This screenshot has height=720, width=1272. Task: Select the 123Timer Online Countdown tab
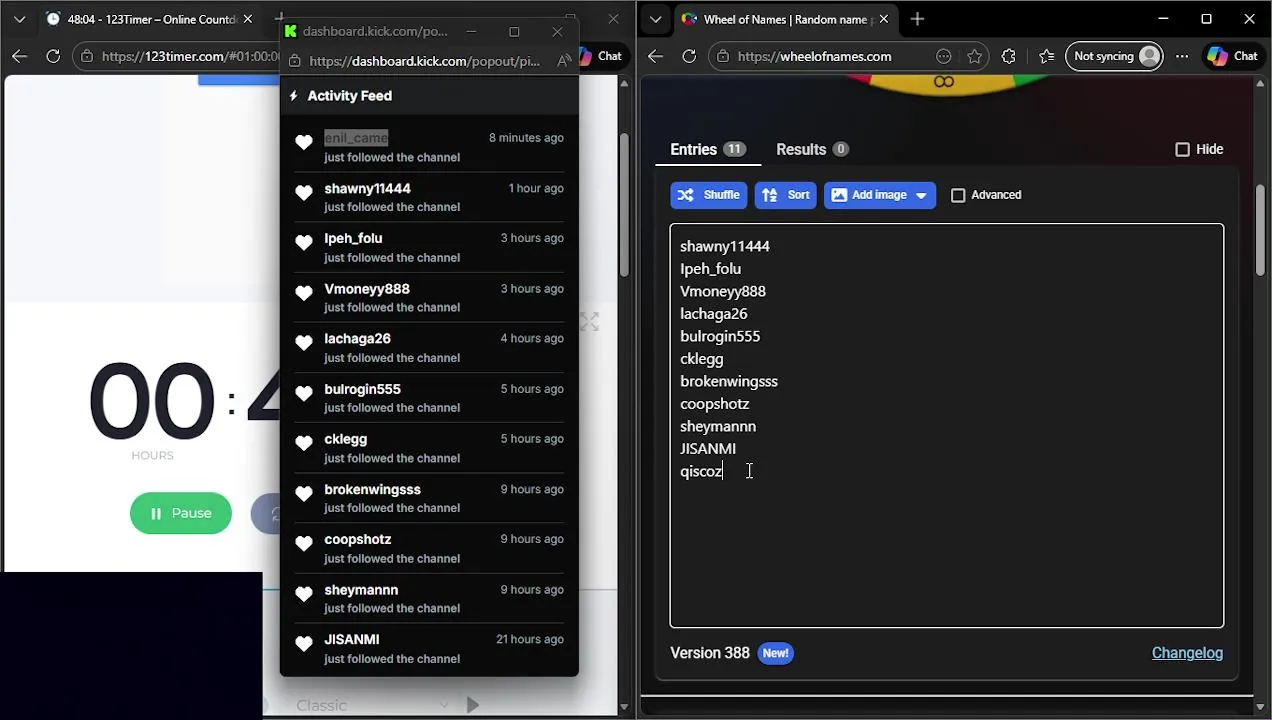150,19
